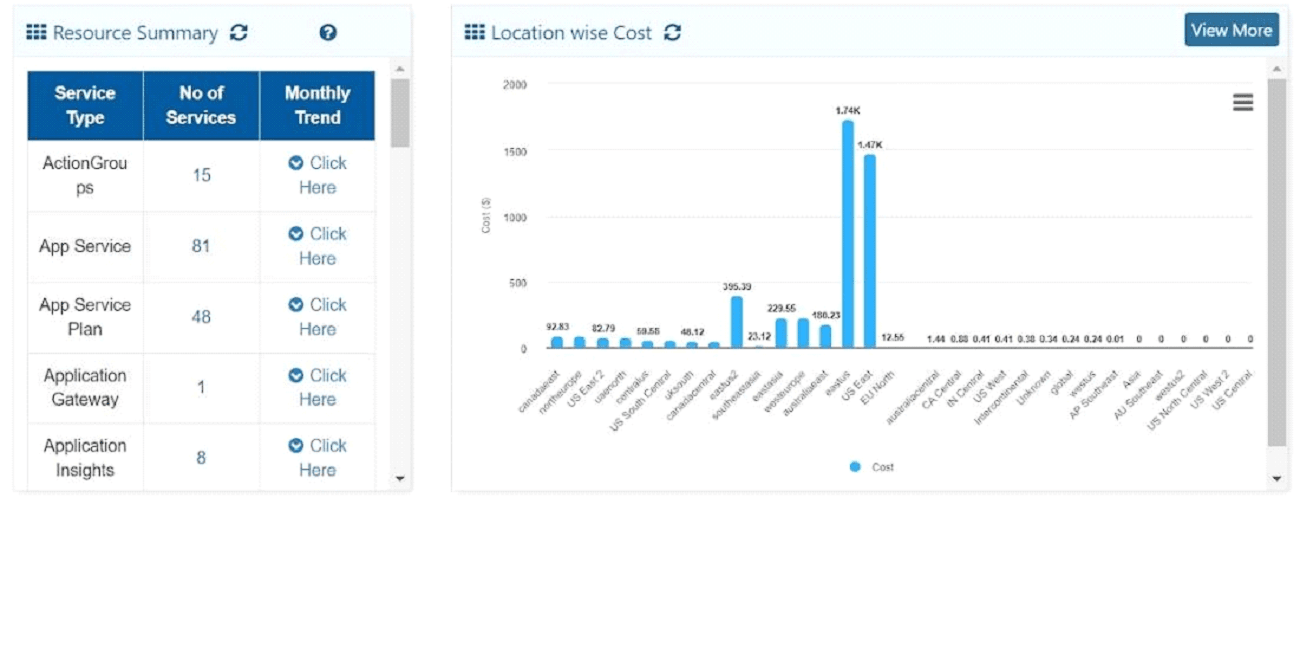Open the 81 App Service count link
Screen dimensions: 1300x648
coord(201,246)
